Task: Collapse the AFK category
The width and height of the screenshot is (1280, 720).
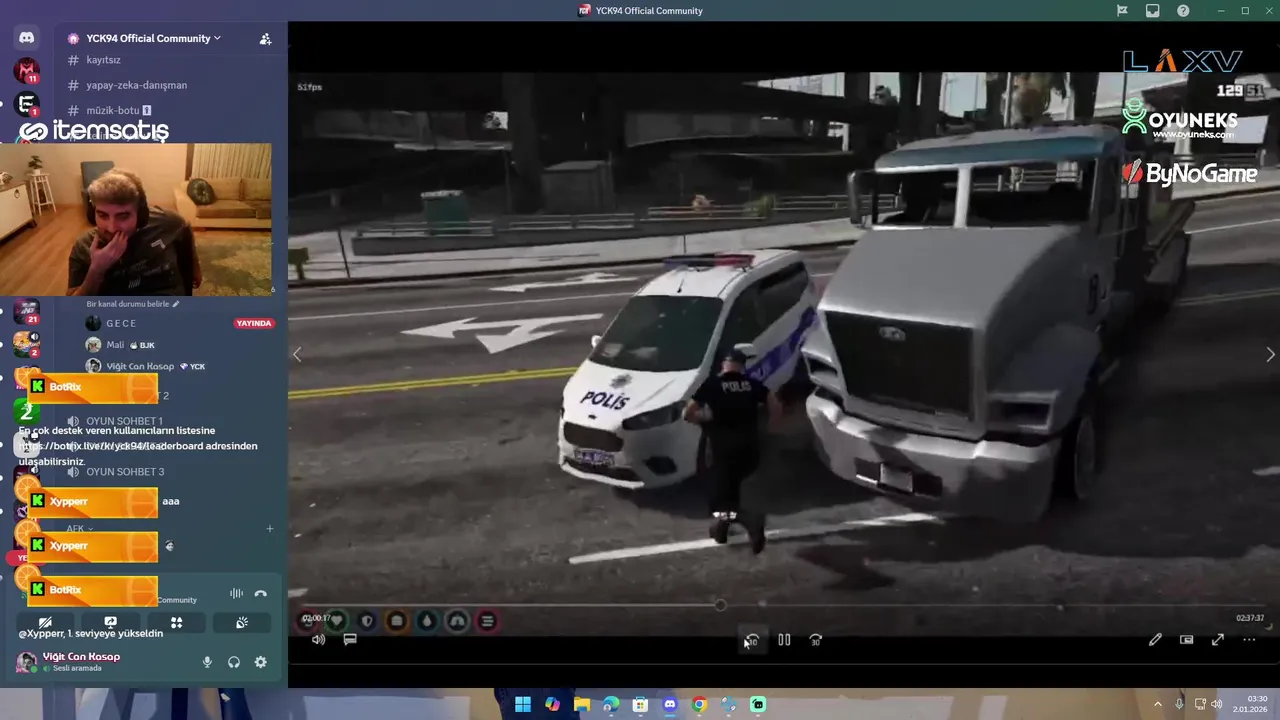Action: [x=79, y=528]
